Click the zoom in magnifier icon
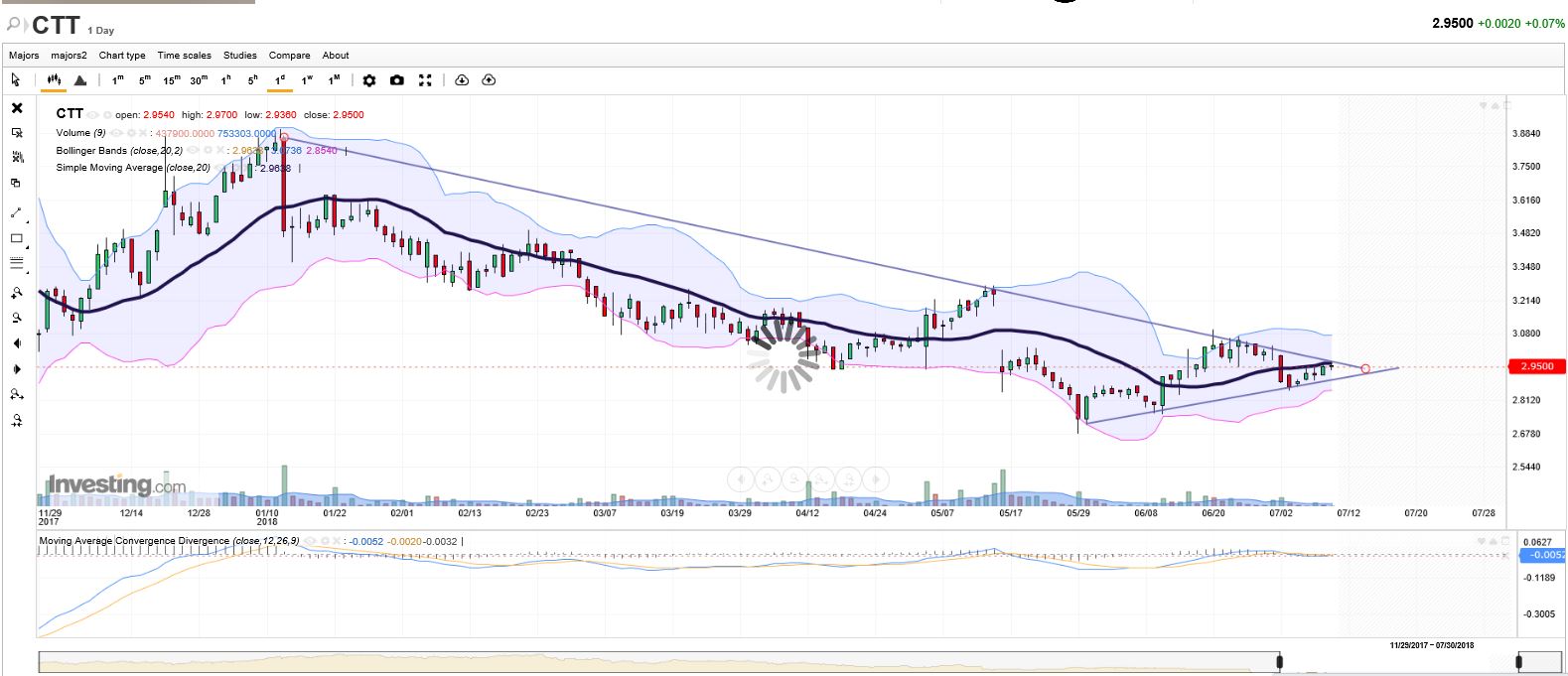1568x676 pixels. coord(17,293)
